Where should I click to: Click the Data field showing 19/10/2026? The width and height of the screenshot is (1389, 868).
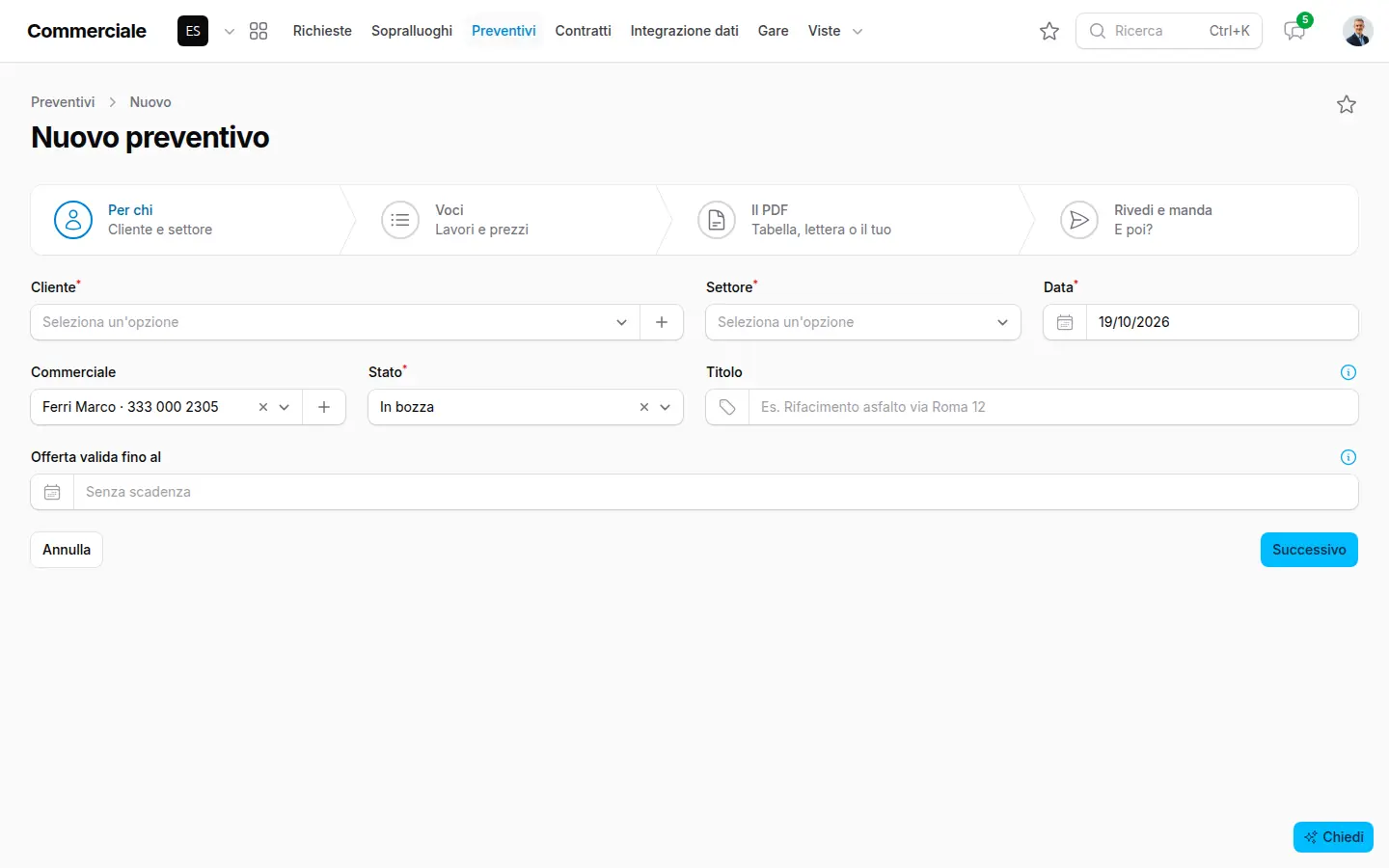pyautogui.click(x=1222, y=322)
